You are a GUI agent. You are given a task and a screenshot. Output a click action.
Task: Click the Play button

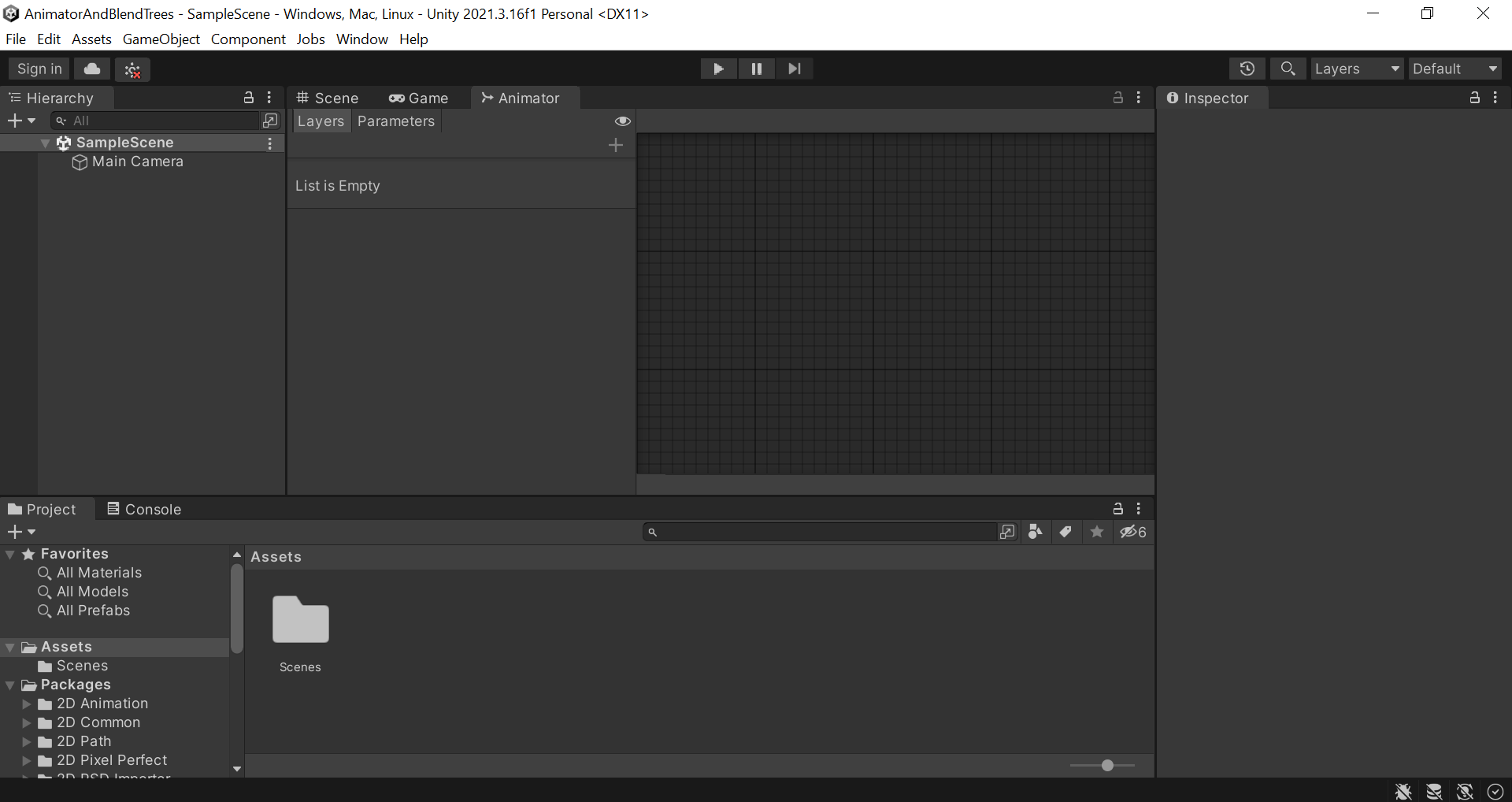tap(718, 69)
